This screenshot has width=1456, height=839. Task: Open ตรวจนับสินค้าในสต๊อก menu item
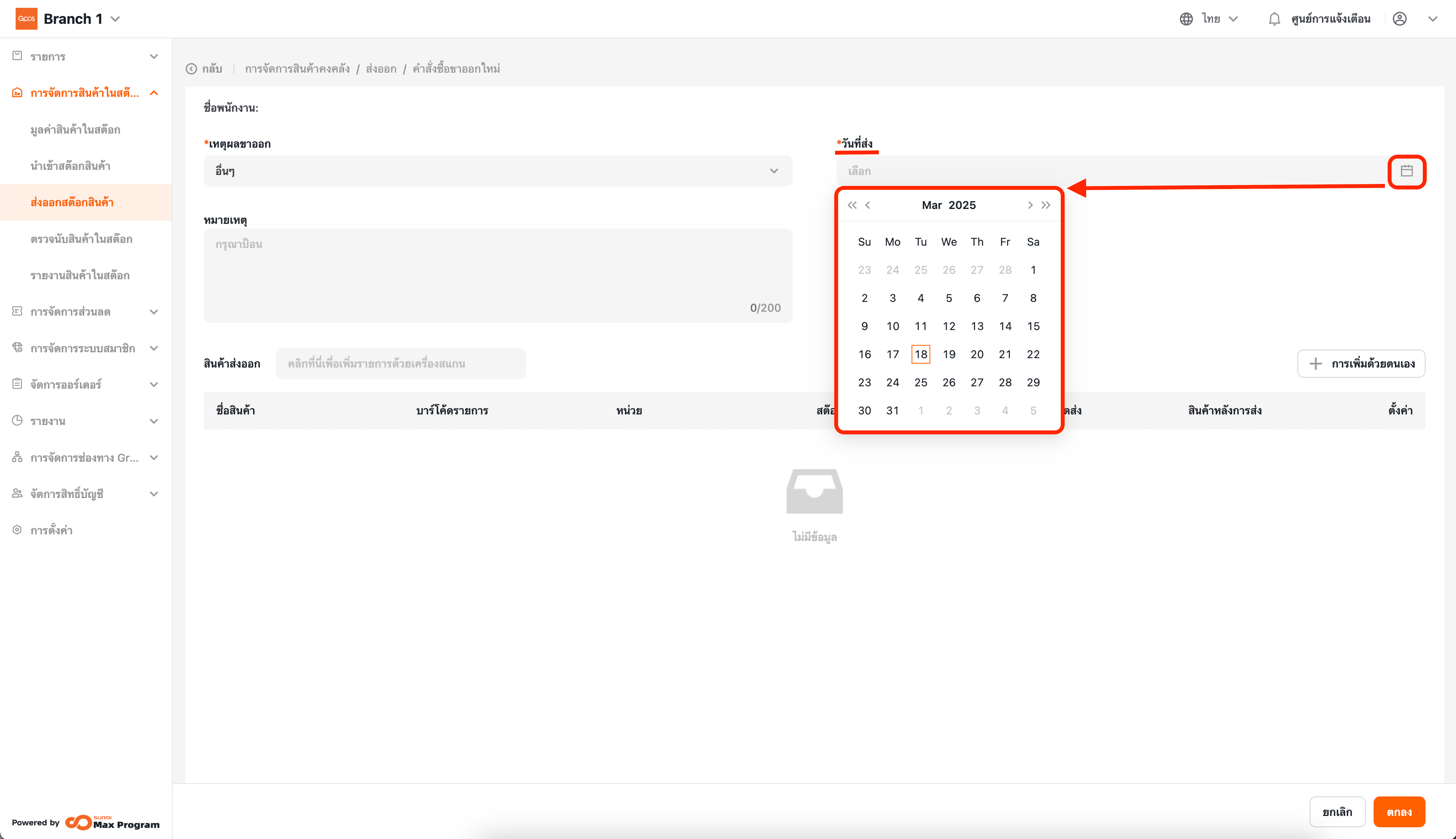[x=81, y=239]
